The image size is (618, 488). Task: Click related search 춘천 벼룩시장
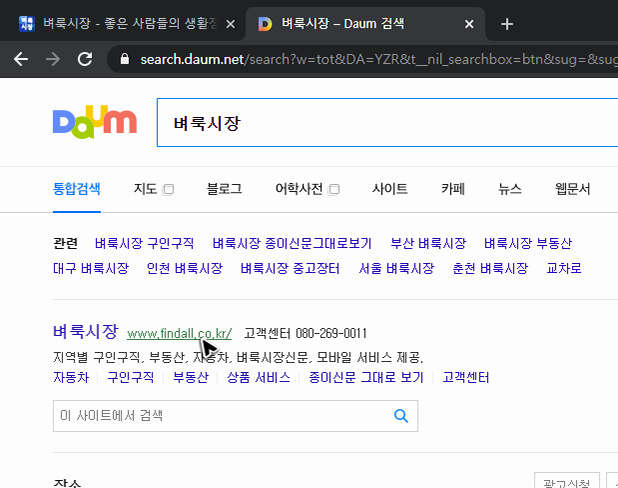tap(490, 268)
